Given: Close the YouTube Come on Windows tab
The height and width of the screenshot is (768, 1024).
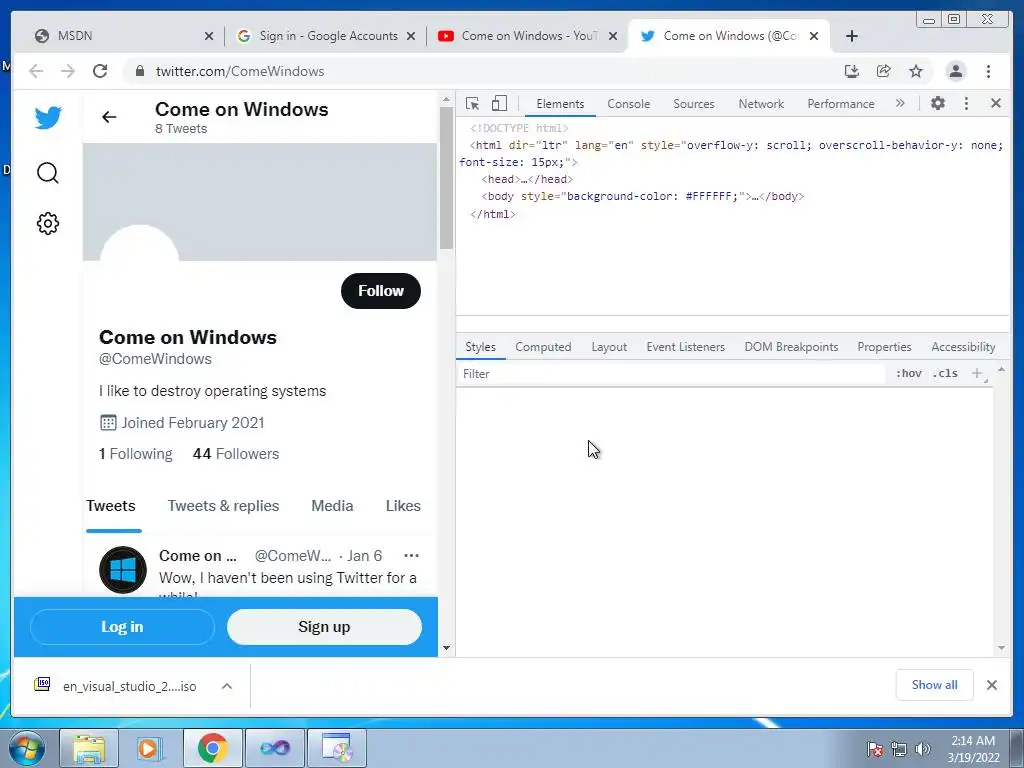Looking at the screenshot, I should (613, 36).
